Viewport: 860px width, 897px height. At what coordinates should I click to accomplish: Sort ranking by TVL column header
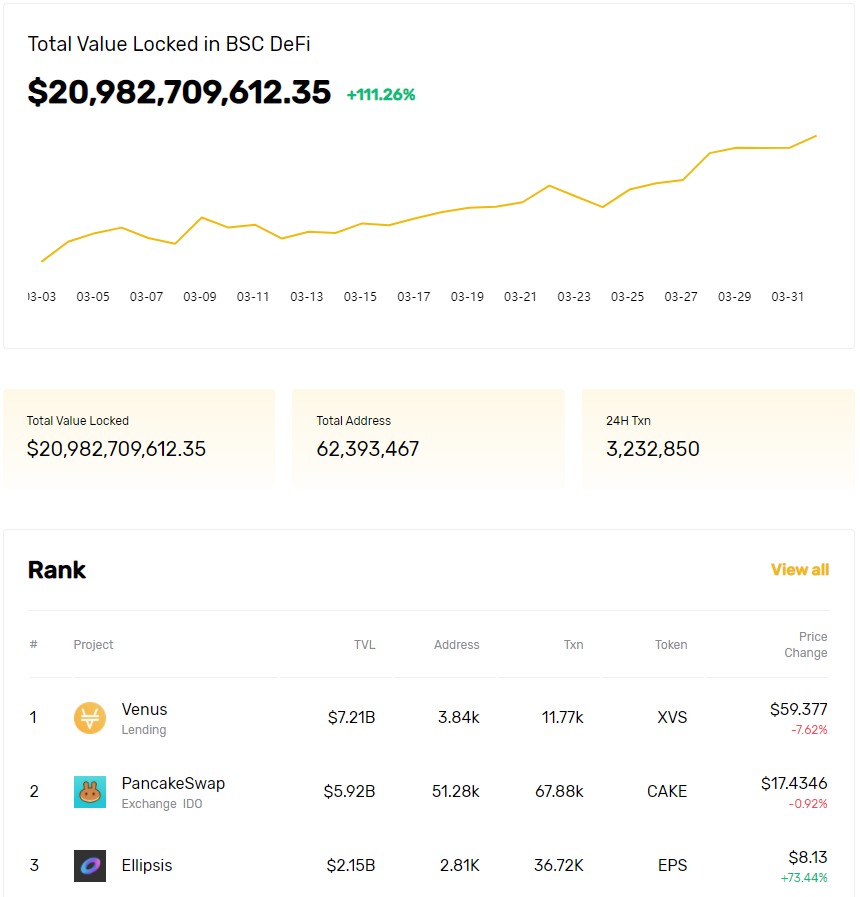point(364,645)
